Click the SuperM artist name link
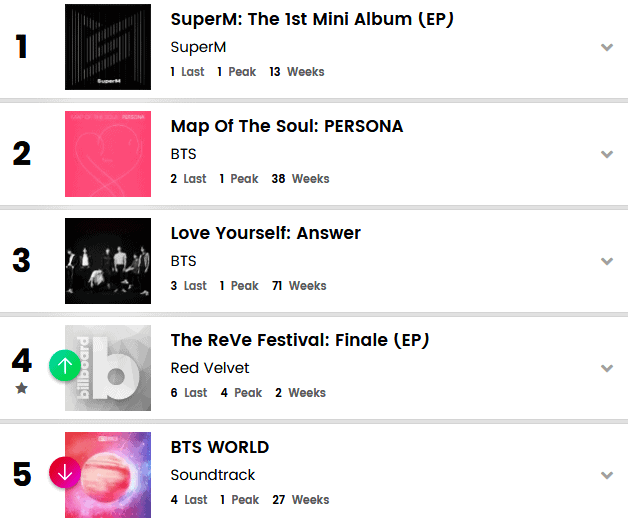 pos(200,47)
